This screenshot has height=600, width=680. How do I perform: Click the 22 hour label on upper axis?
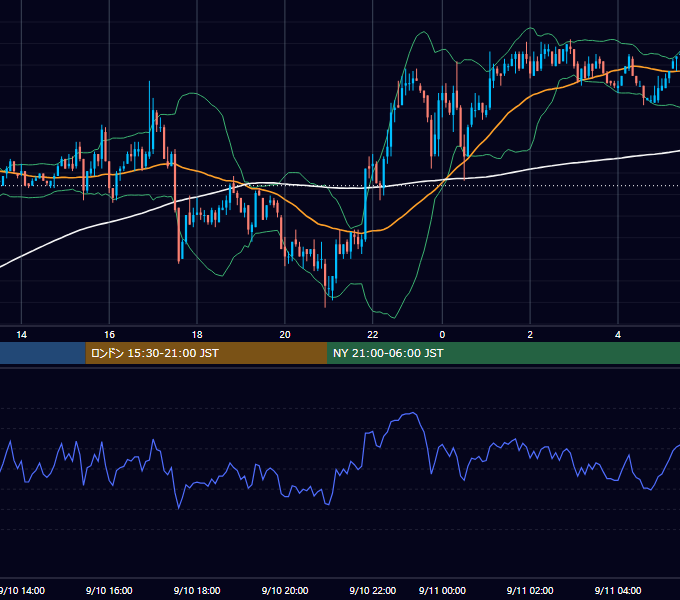tap(373, 335)
